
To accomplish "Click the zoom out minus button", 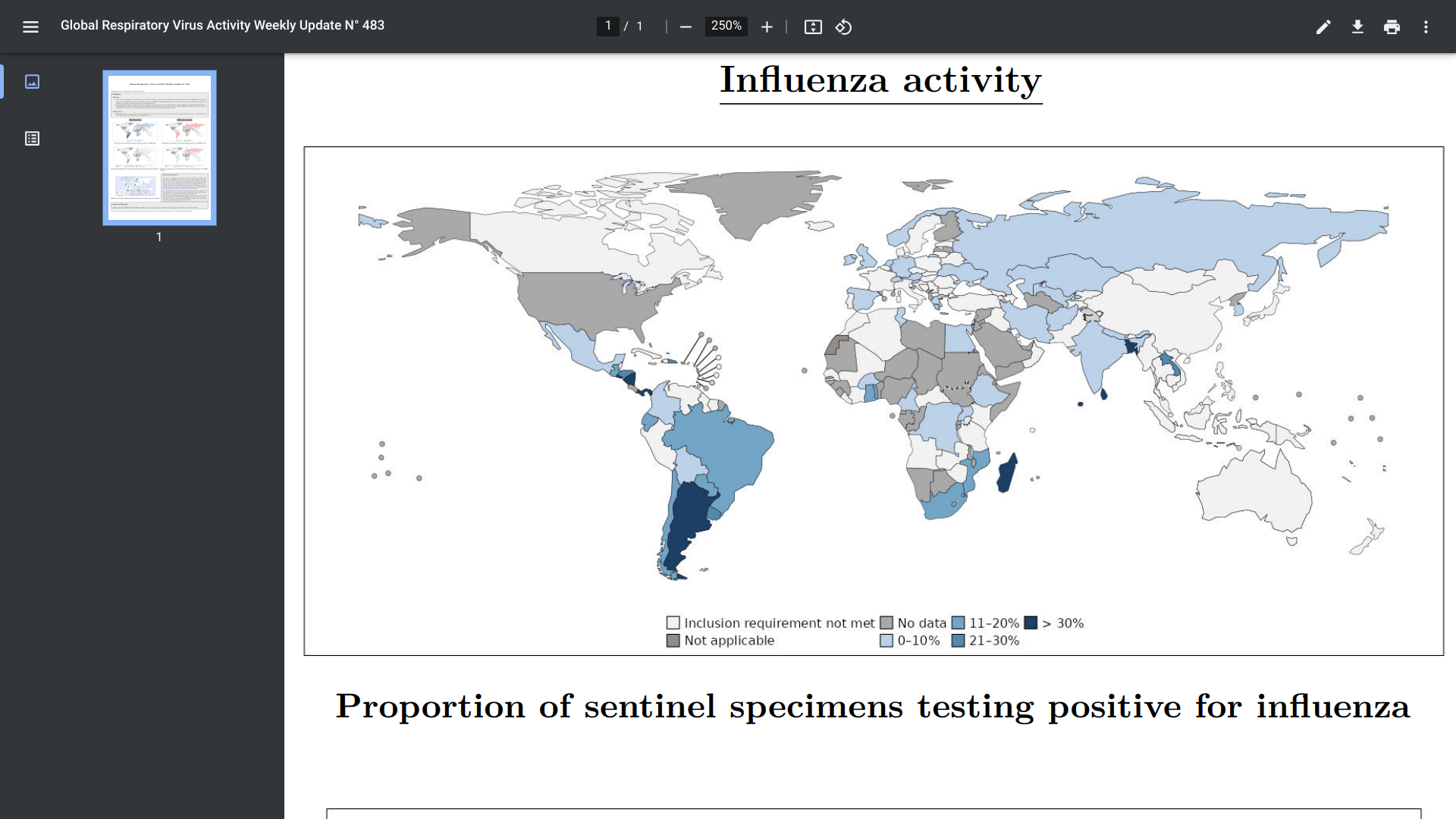I will coord(686,27).
